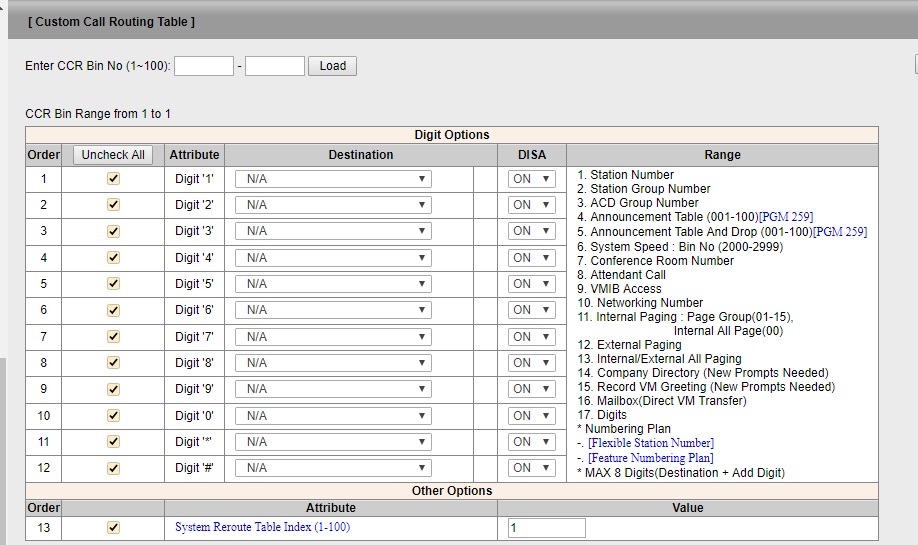Image resolution: width=918 pixels, height=545 pixels.
Task: Open PGM 259 link beside Announcement Table And Drop
Action: (x=839, y=232)
